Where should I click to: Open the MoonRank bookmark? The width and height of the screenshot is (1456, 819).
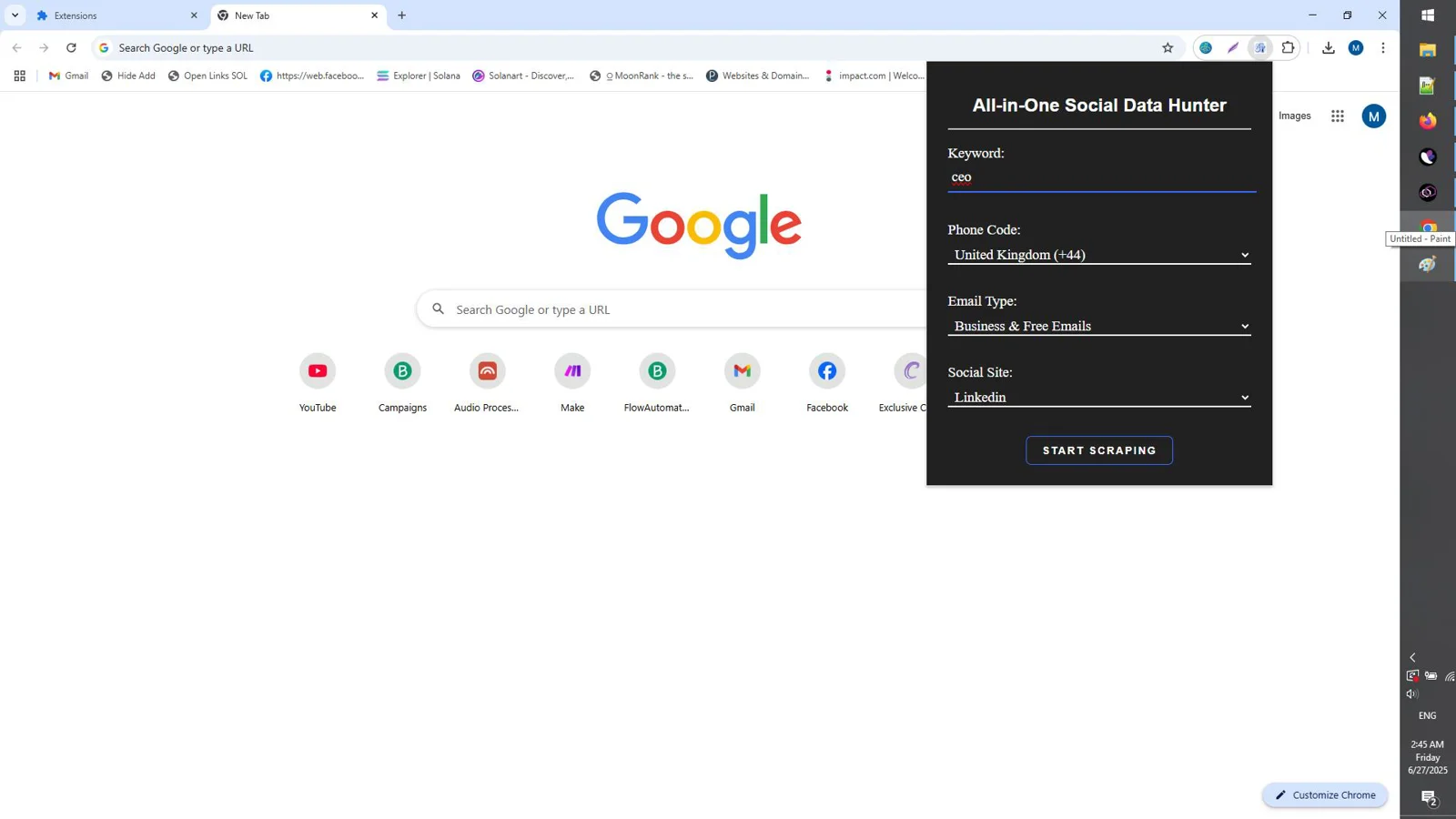click(x=642, y=76)
